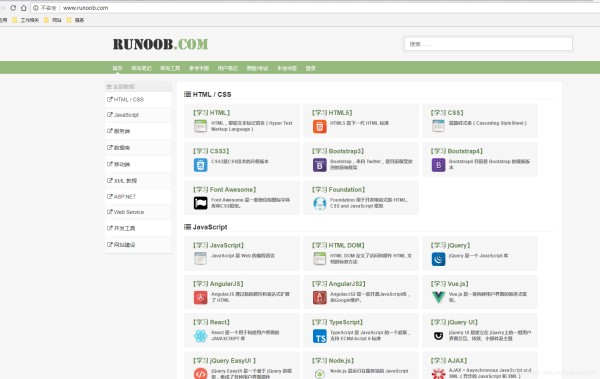600x379 pixels.
Task: Click the browser address bar URL
Action: pos(85,8)
